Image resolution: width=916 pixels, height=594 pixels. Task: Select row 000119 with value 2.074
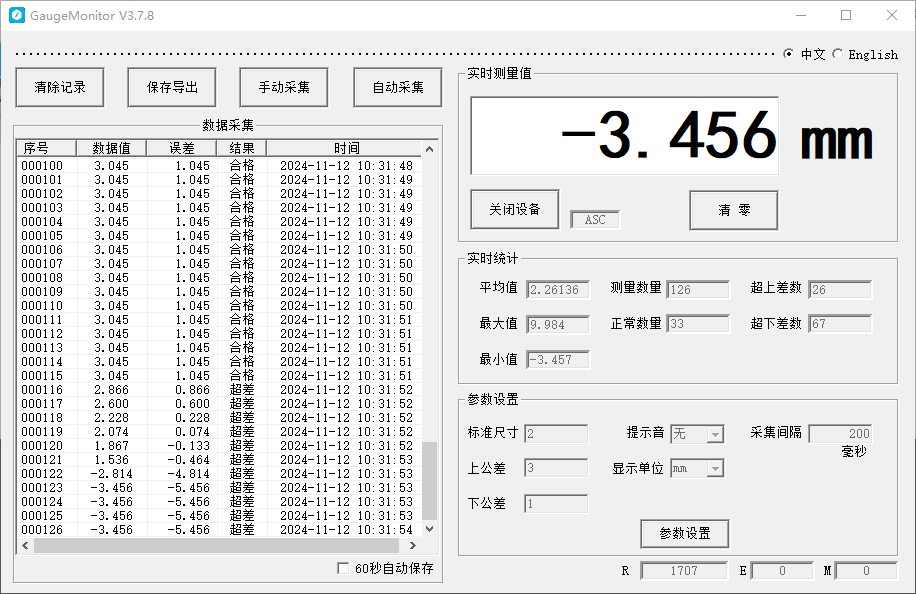click(217, 432)
